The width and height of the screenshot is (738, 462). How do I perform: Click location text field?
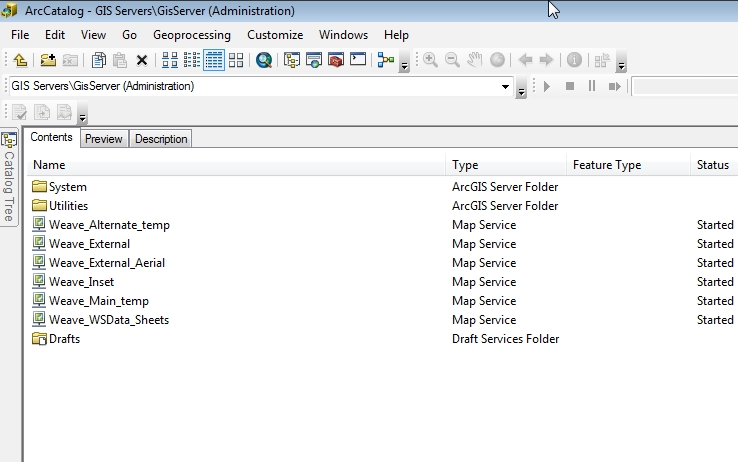[x=254, y=87]
